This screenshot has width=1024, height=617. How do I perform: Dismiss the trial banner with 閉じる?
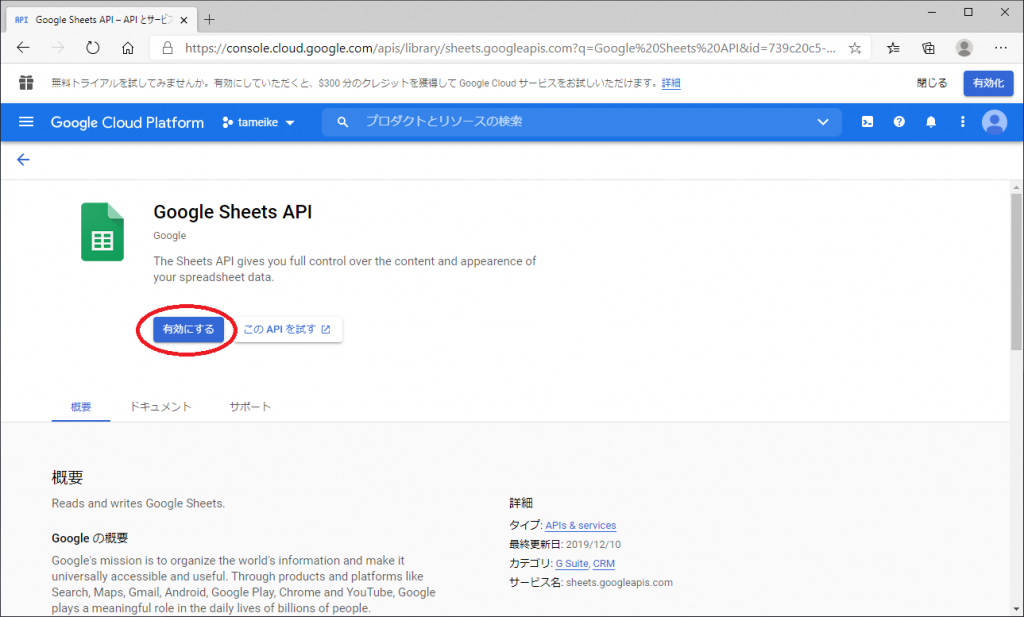(x=930, y=83)
